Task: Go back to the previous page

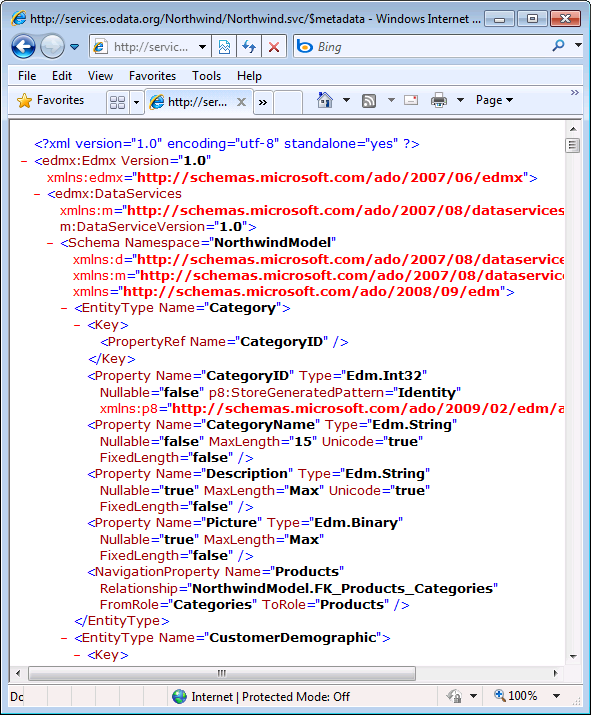Action: pos(23,47)
